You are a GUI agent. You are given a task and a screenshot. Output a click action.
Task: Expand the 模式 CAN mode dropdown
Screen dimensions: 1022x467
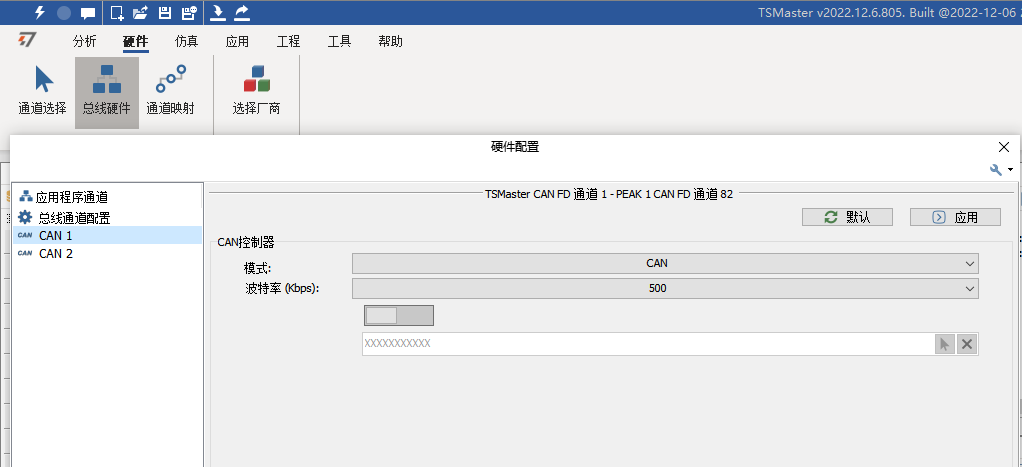point(665,264)
